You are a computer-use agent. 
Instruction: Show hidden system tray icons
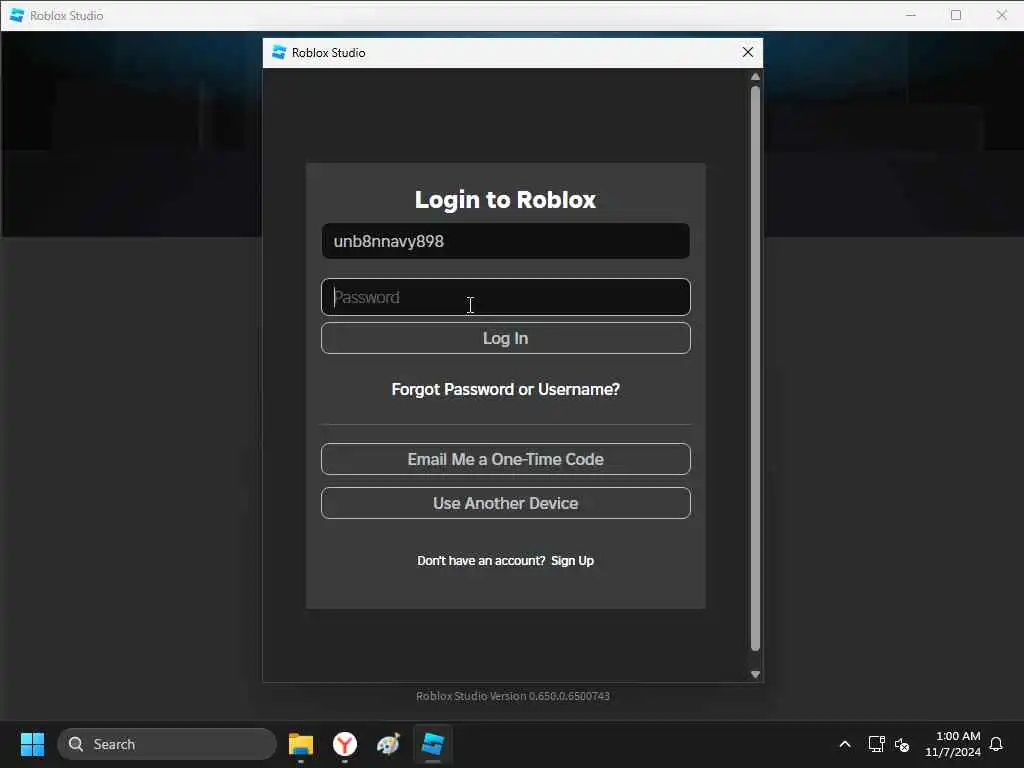(x=844, y=744)
